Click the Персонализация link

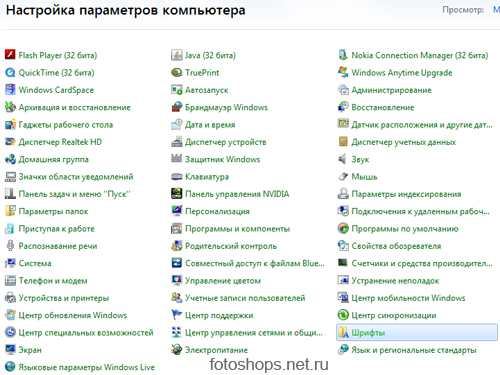point(217,211)
